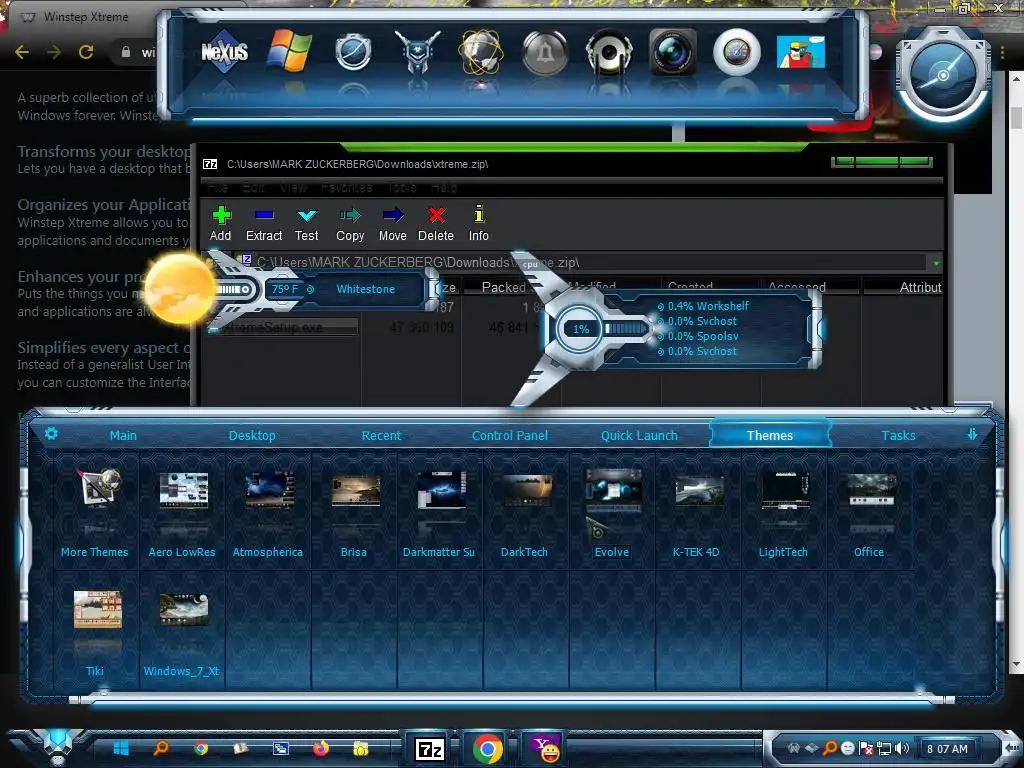
Task: Click Test in the 7-Zip toolbar
Action: [x=306, y=224]
